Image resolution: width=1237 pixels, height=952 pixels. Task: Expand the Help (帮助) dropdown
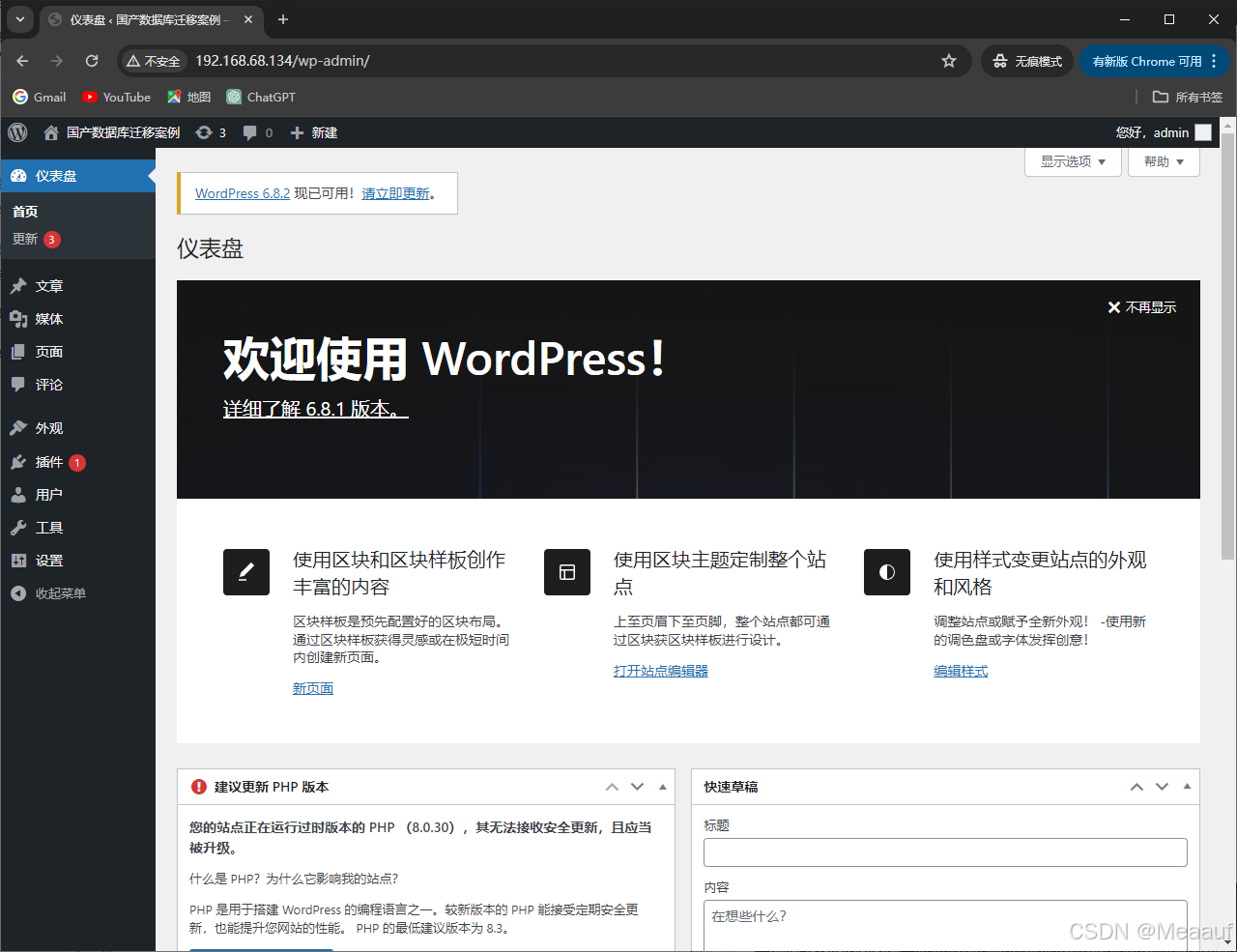tap(1164, 161)
